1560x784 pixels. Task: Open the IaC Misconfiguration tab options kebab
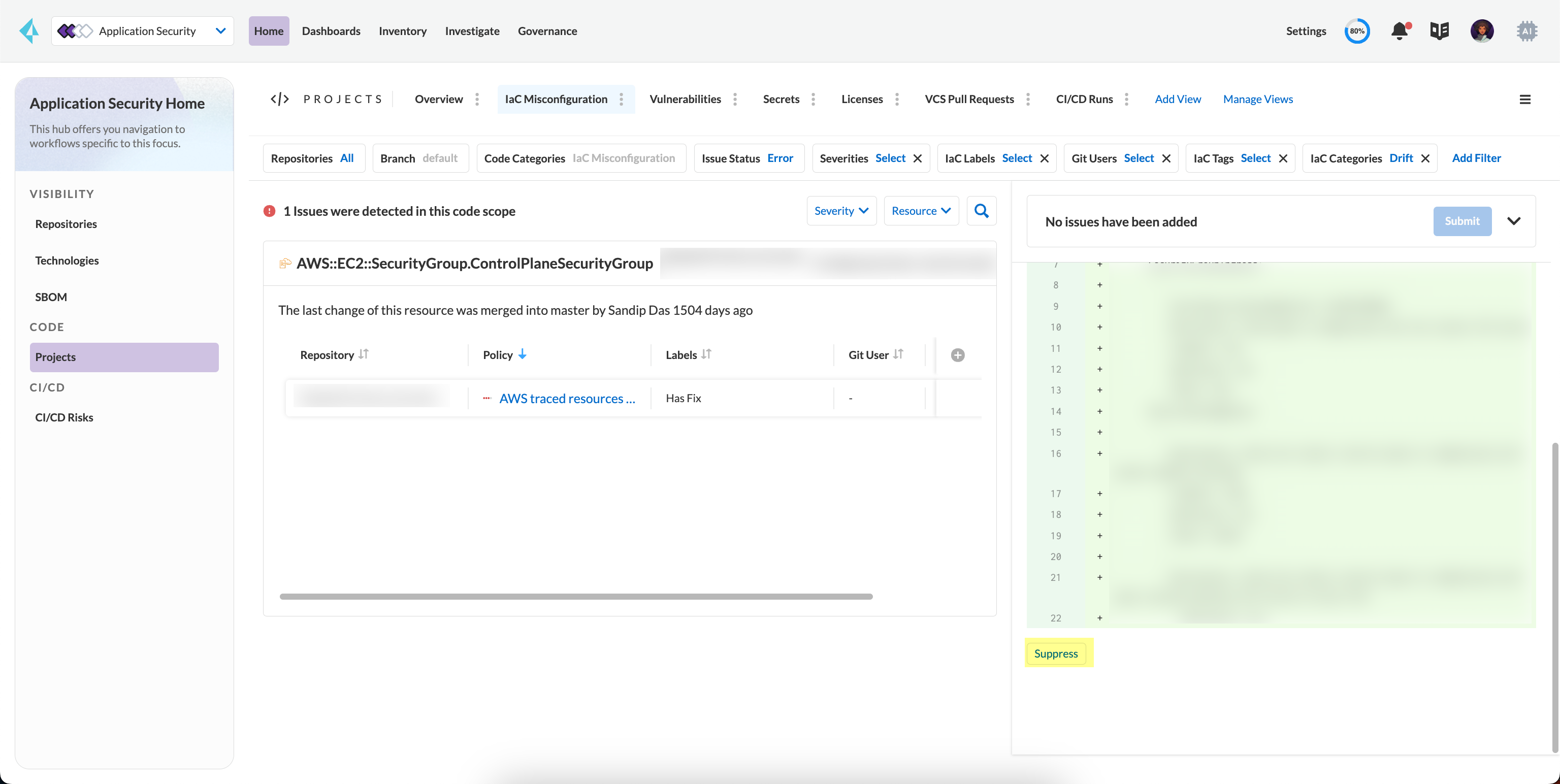622,100
